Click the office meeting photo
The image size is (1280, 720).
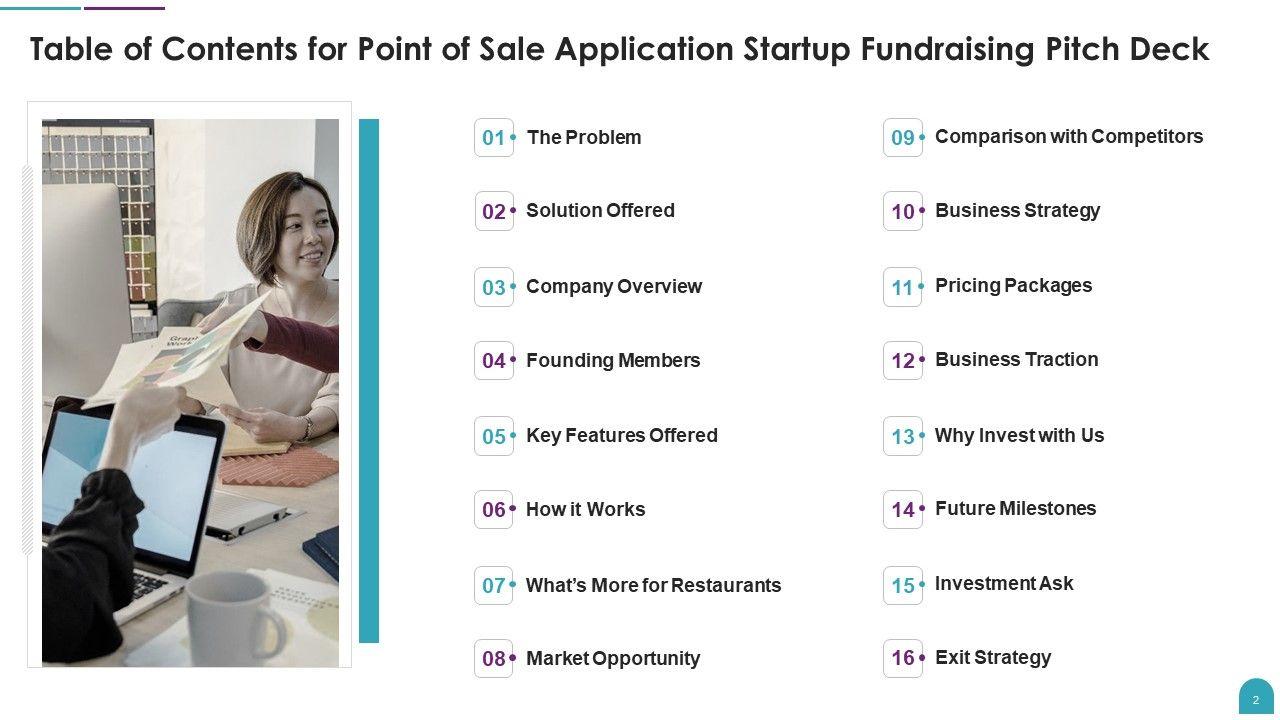pyautogui.click(x=190, y=392)
